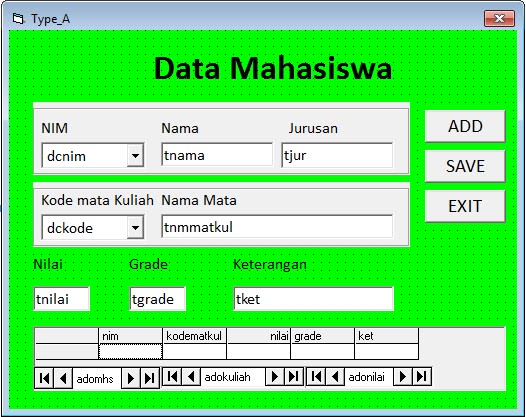This screenshot has width=526, height=417.
Task: Click the NIM label
Action: (x=54, y=128)
